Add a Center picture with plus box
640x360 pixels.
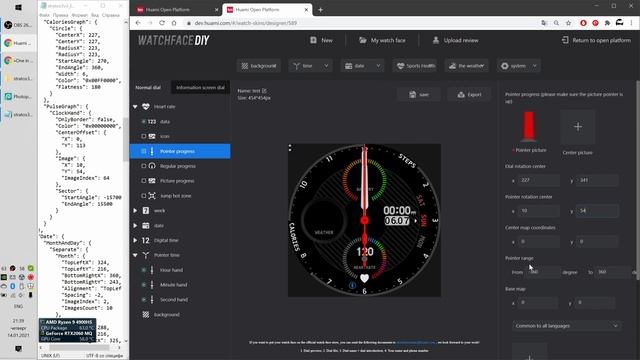[x=578, y=127]
